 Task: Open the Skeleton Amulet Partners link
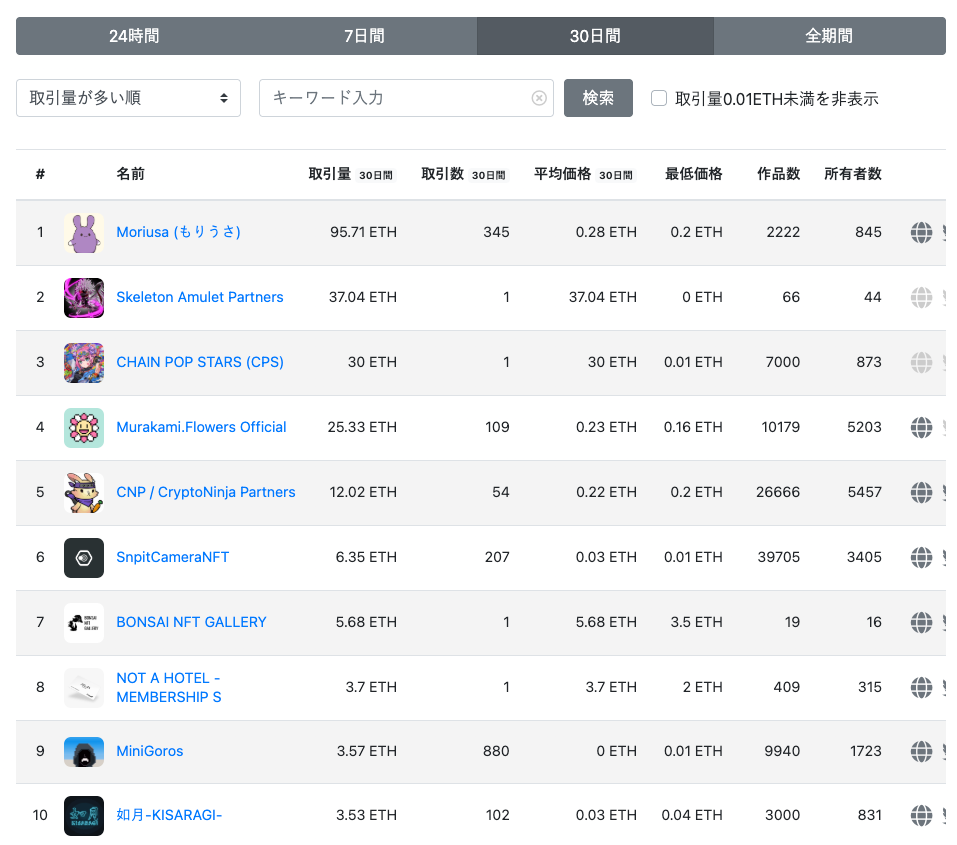(200, 297)
